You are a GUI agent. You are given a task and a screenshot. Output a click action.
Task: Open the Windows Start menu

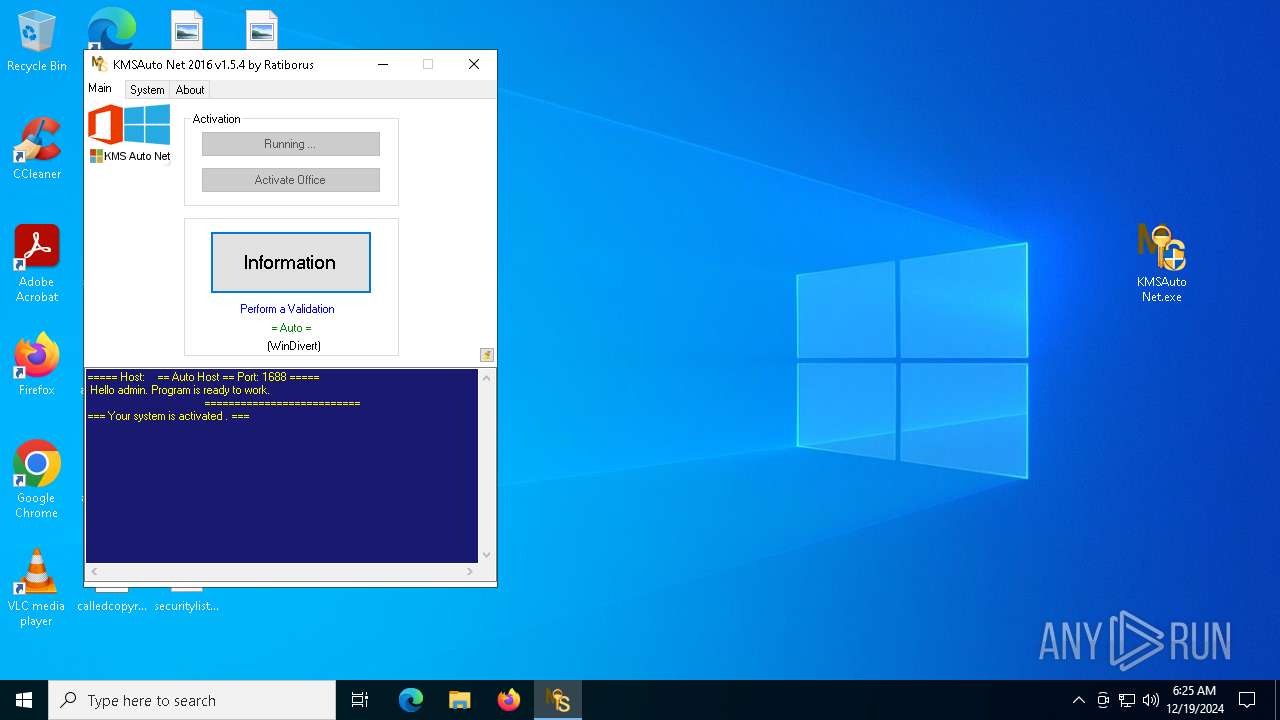coord(24,700)
